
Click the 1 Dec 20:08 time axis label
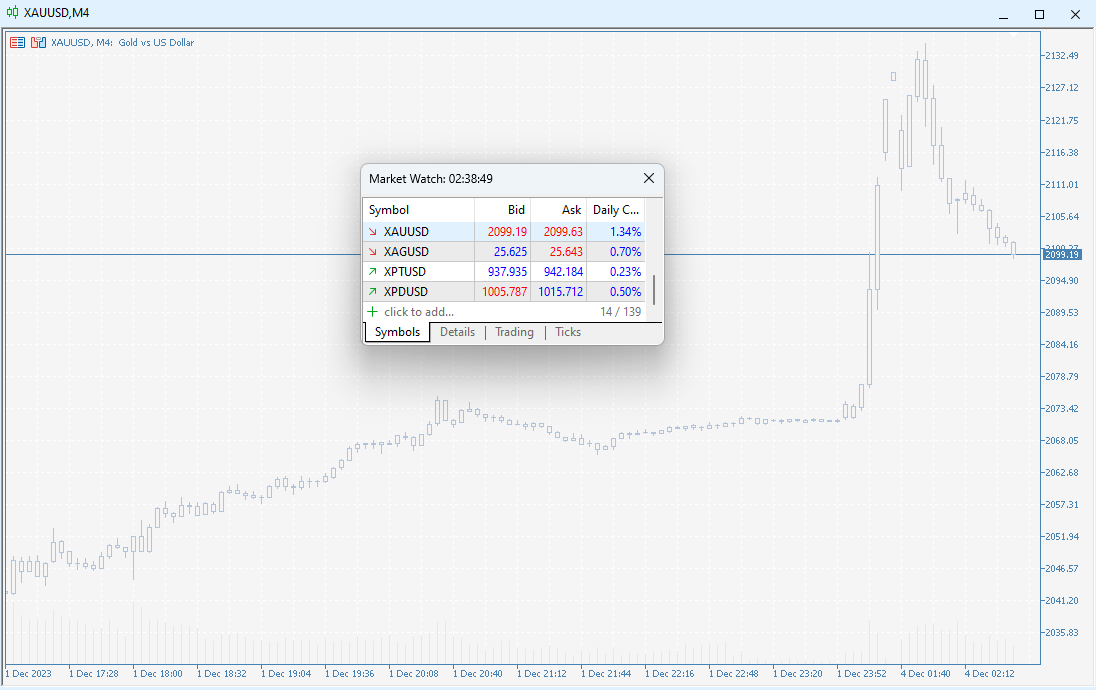414,673
